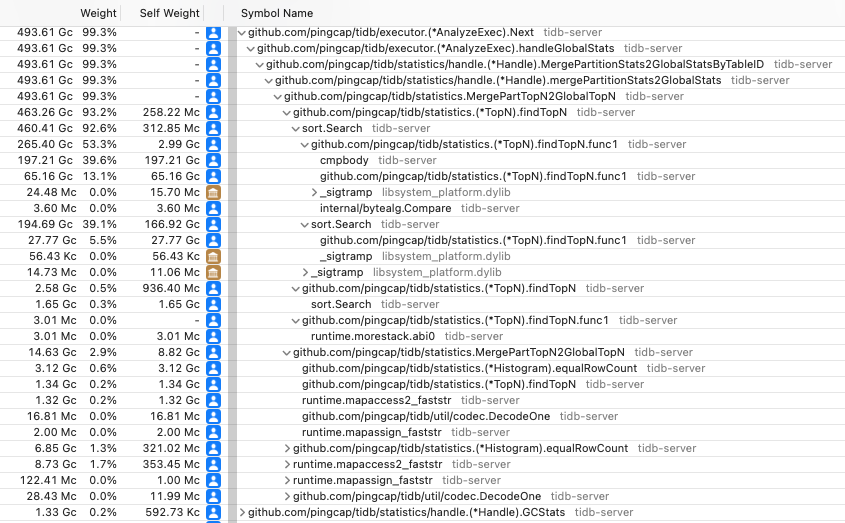Collapse the 2.58 Gc findTopN node
This screenshot has width=845, height=523.
pos(295,289)
